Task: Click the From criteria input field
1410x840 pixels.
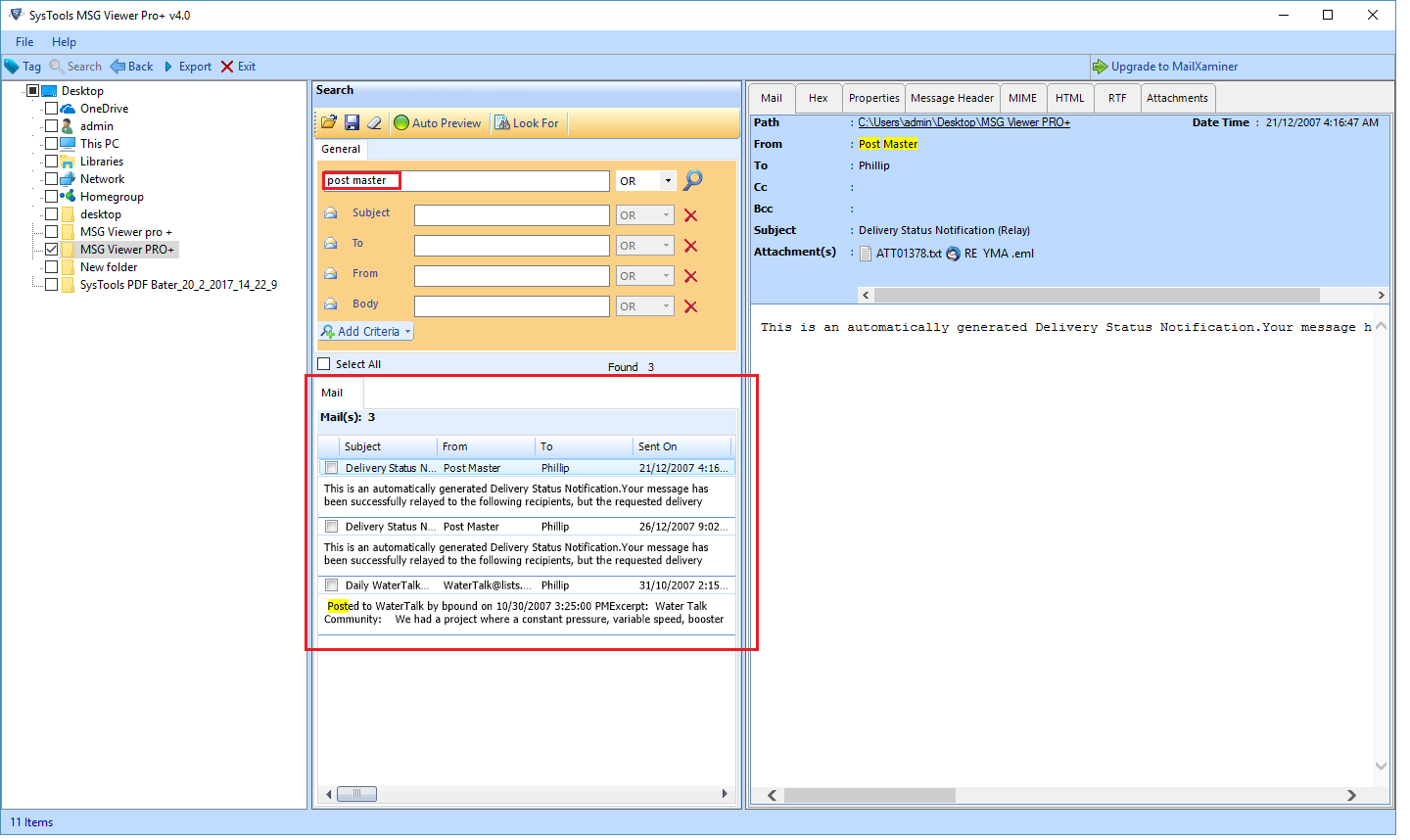Action: coord(512,276)
